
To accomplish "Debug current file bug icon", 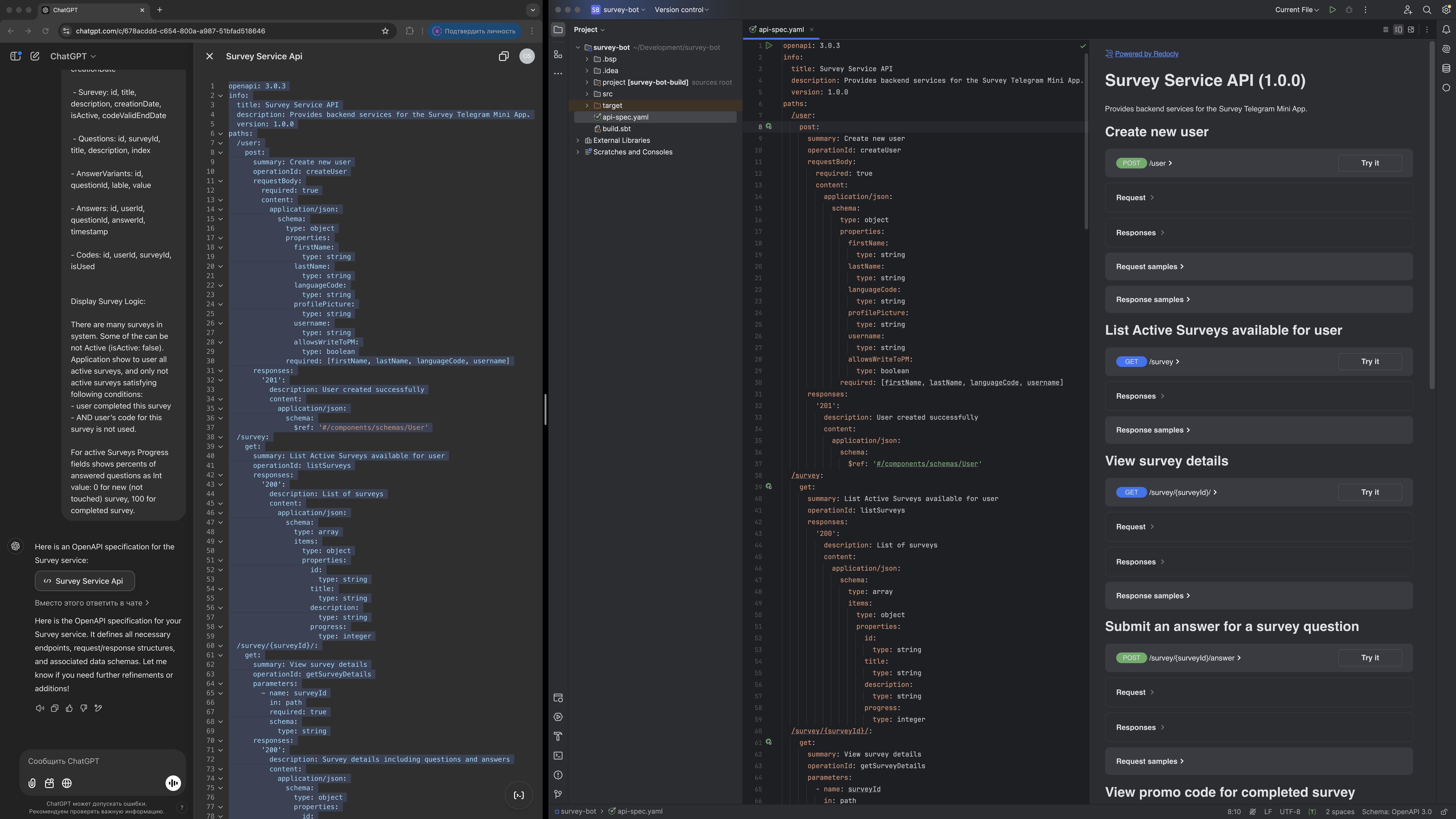I will (1349, 10).
